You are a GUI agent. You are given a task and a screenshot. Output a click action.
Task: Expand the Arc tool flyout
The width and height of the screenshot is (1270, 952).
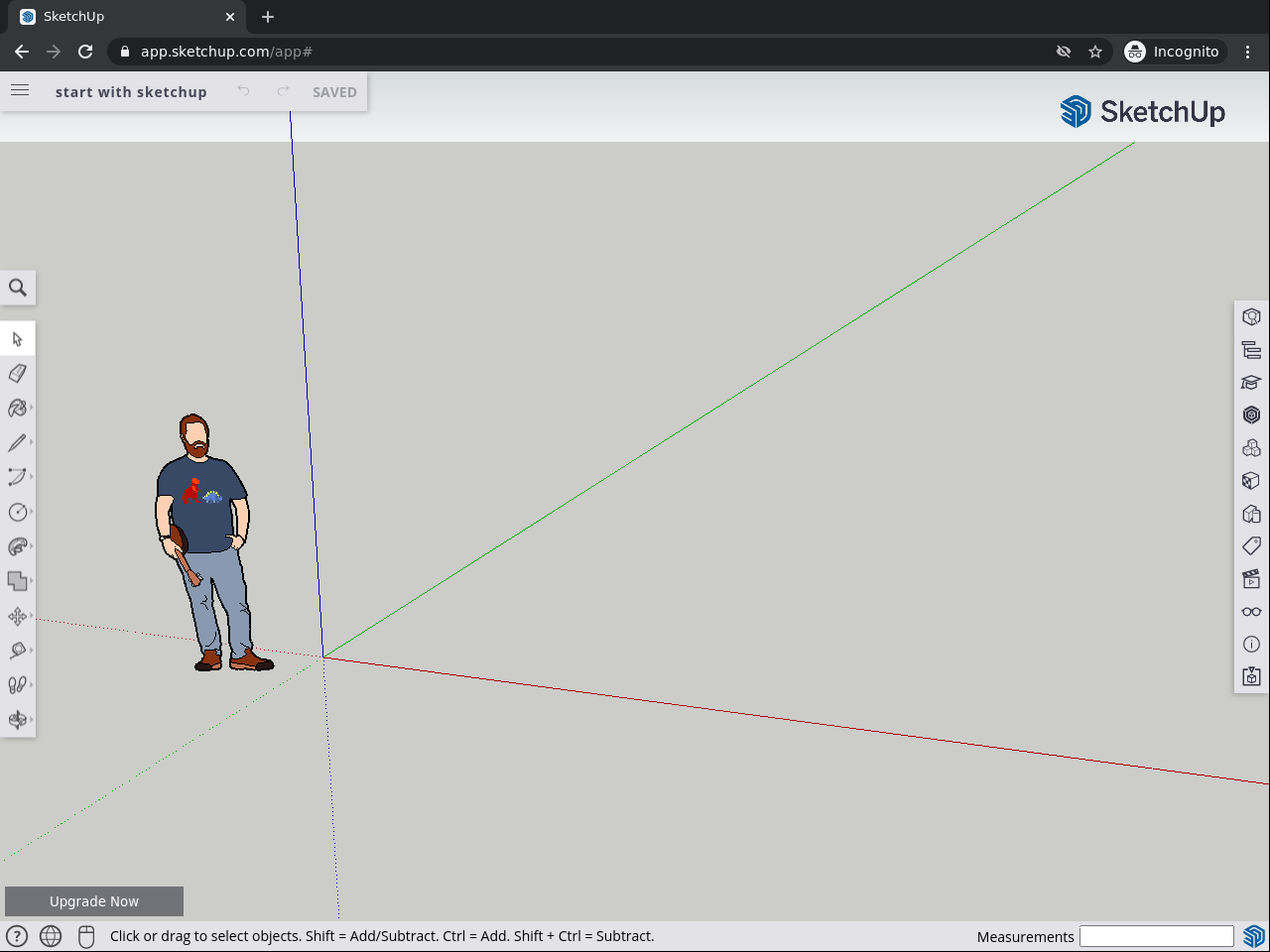pos(31,477)
